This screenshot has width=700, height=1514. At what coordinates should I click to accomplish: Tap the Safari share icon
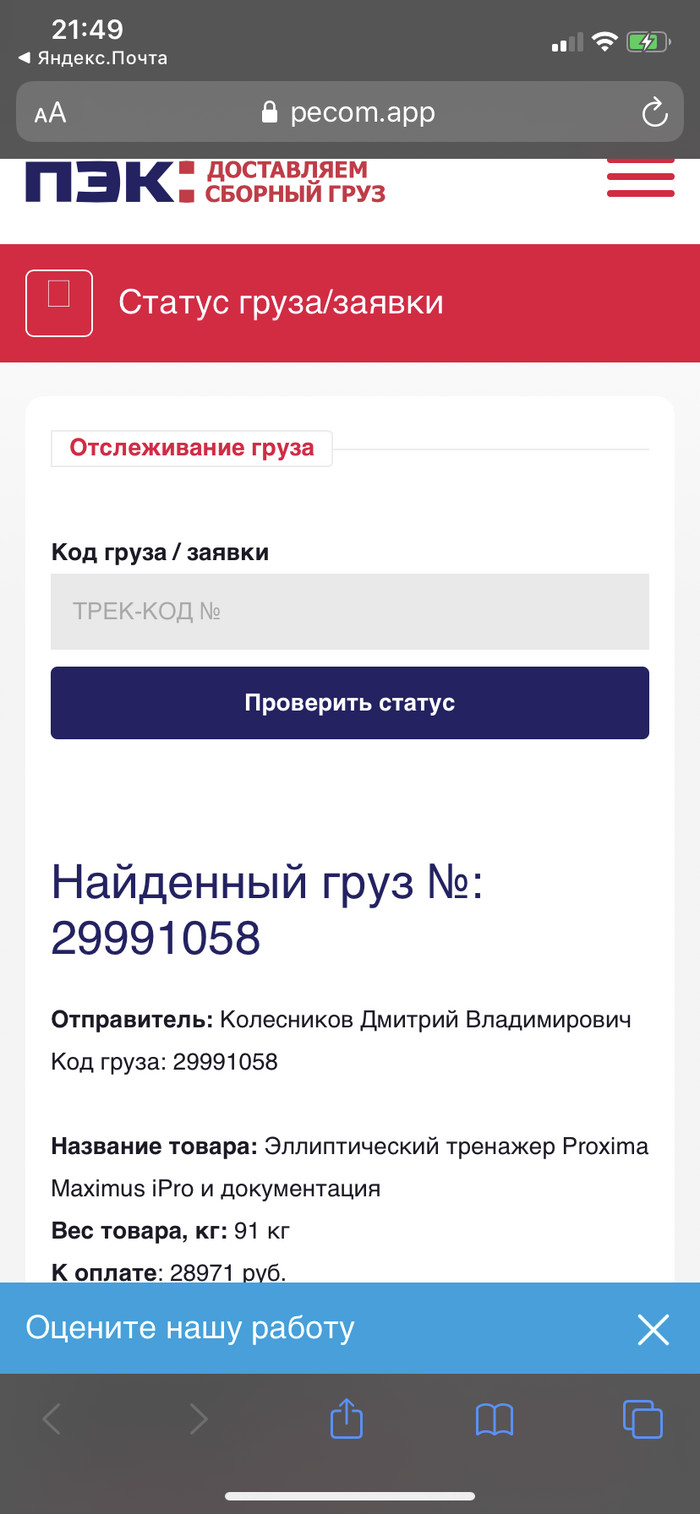[x=346, y=1418]
